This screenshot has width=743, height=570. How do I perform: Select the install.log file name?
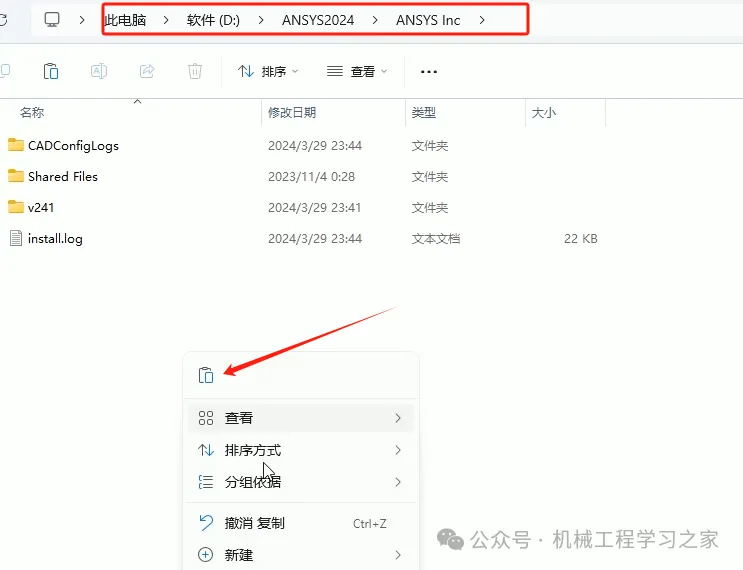coord(55,238)
